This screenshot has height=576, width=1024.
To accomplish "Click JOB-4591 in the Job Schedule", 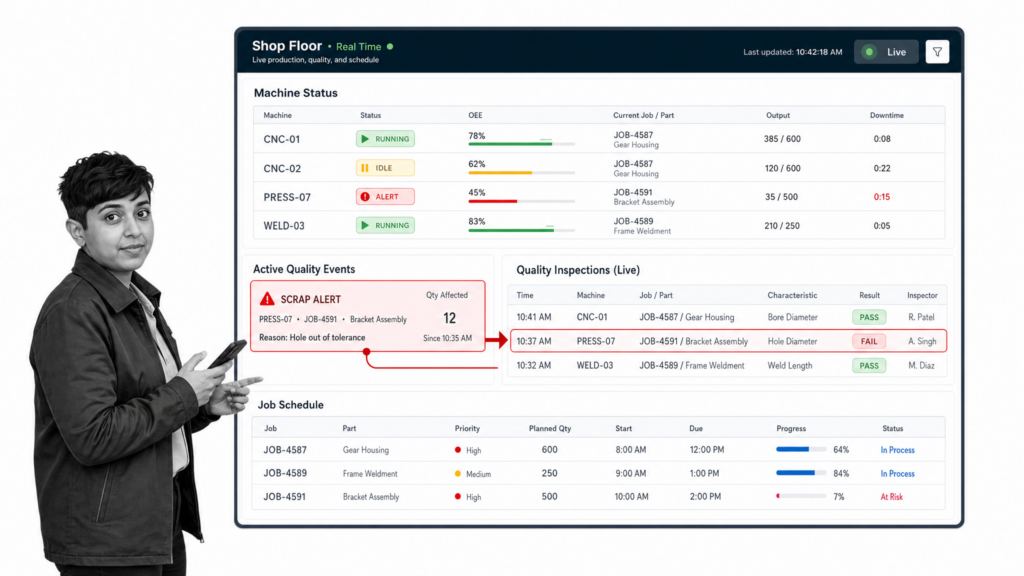I will 285,497.
